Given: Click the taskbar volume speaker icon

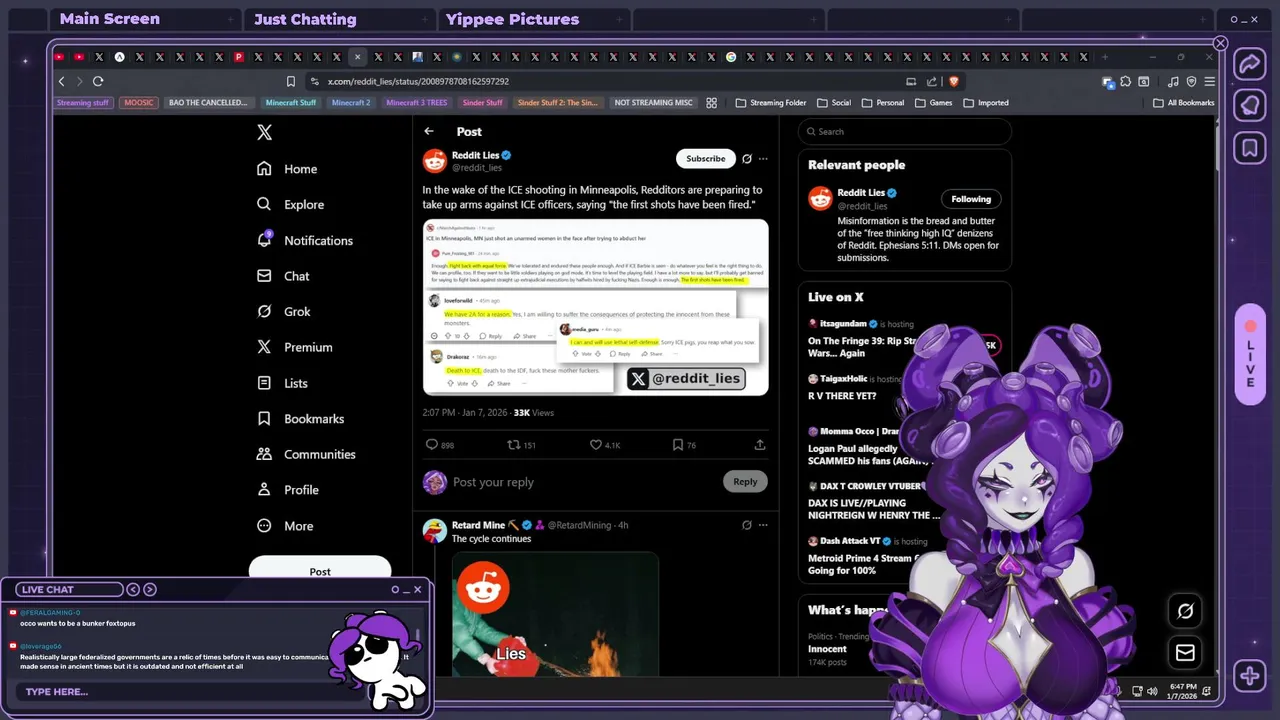Looking at the screenshot, I should point(1152,691).
